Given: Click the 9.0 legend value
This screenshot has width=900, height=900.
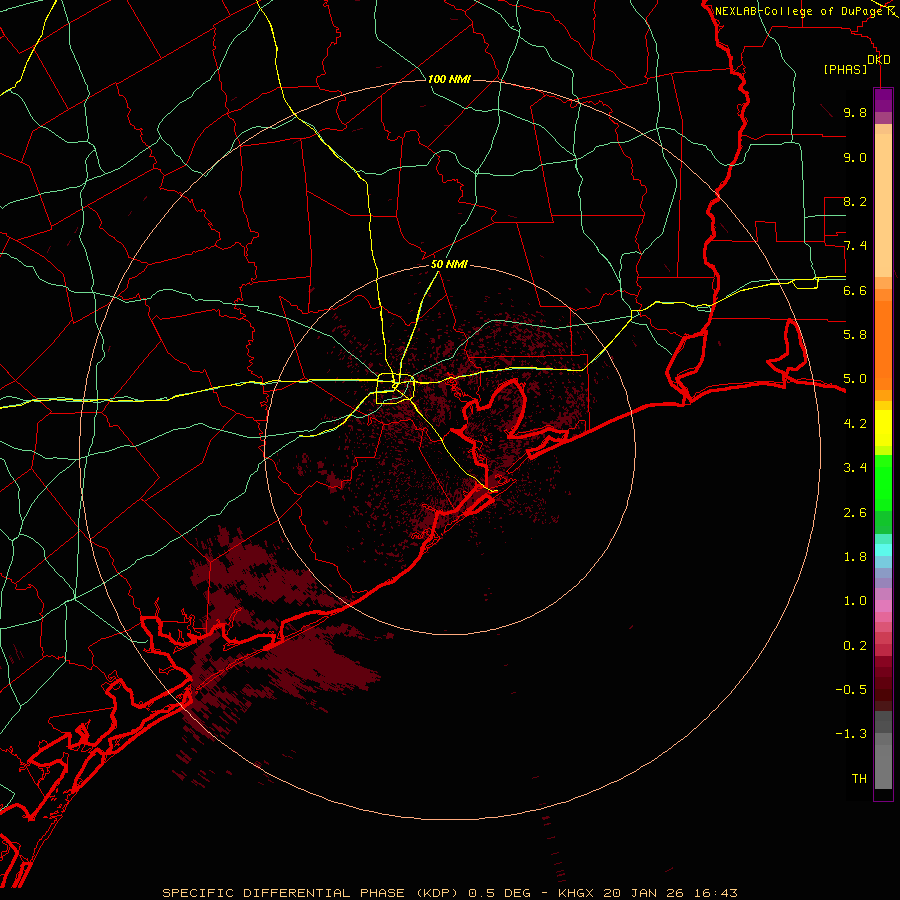Looking at the screenshot, I should pos(855,158).
